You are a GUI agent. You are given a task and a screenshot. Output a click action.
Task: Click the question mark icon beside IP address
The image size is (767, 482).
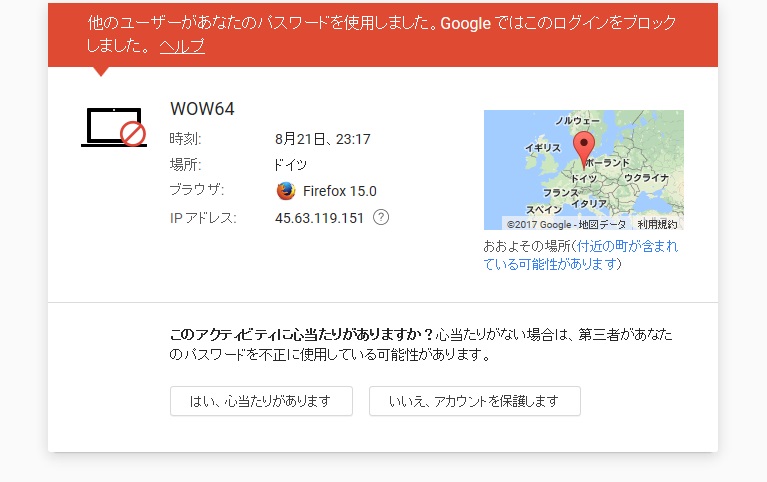pyautogui.click(x=381, y=217)
